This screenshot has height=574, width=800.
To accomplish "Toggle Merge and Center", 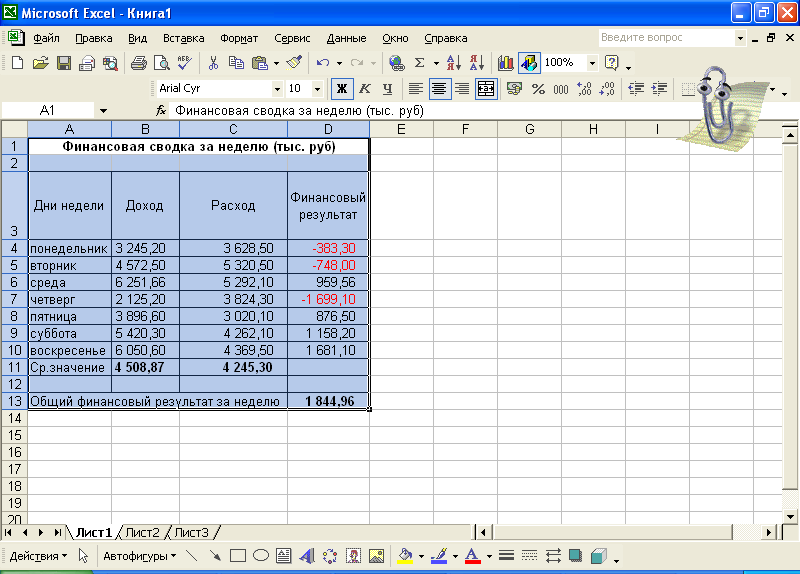I will coord(486,89).
